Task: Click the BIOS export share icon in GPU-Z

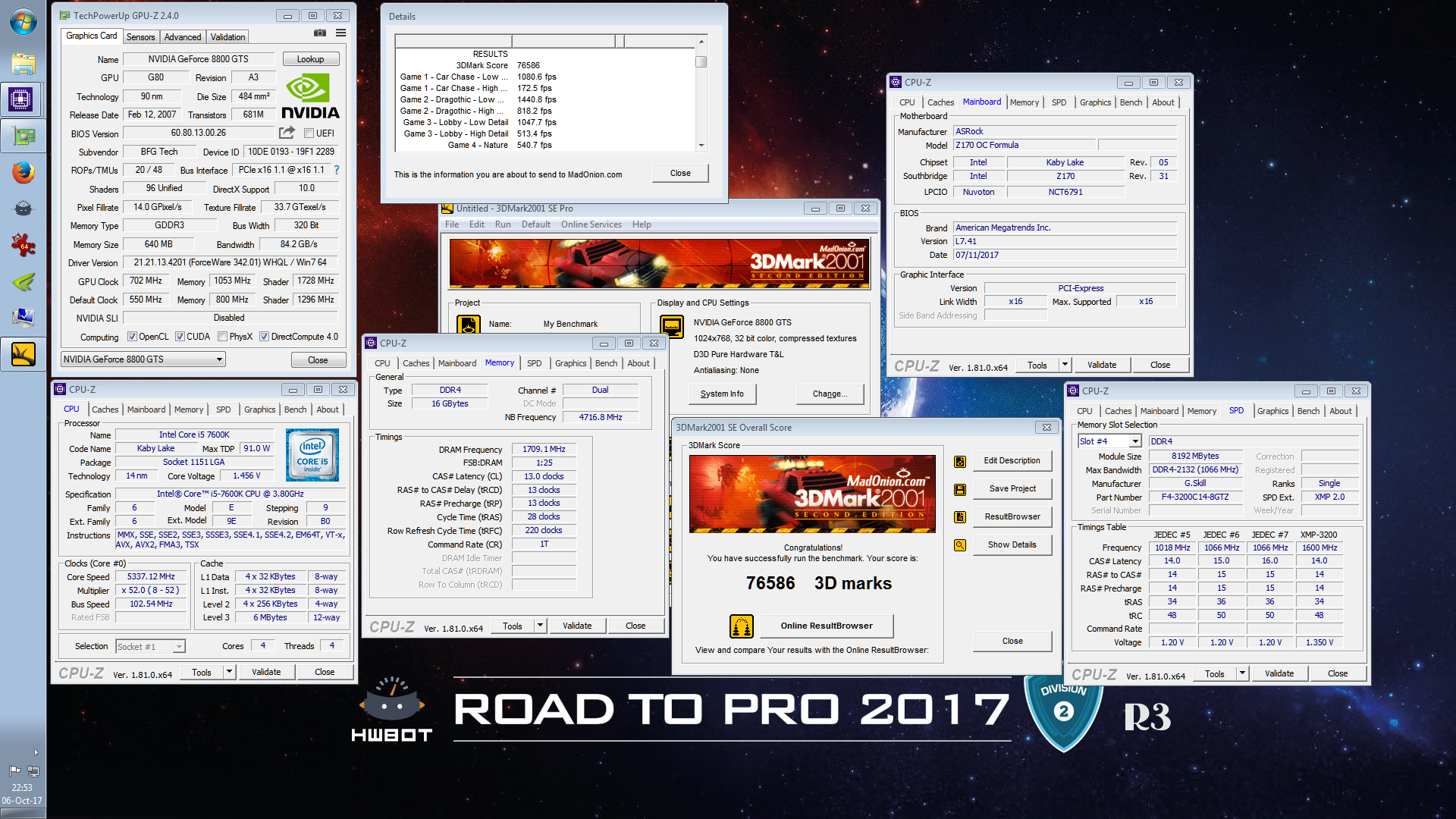Action: pyautogui.click(x=287, y=133)
